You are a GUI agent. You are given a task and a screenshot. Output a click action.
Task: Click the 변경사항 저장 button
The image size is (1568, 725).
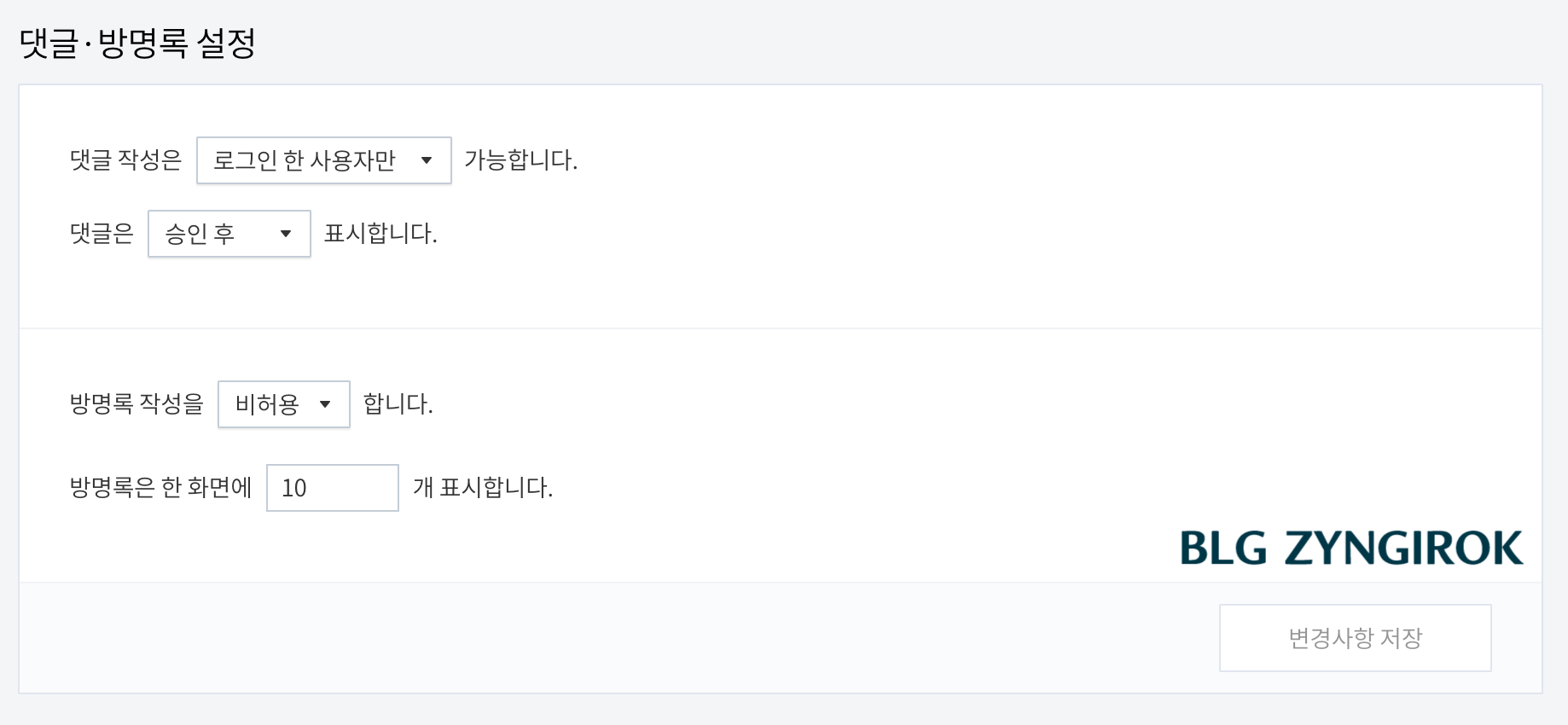pyautogui.click(x=1354, y=637)
